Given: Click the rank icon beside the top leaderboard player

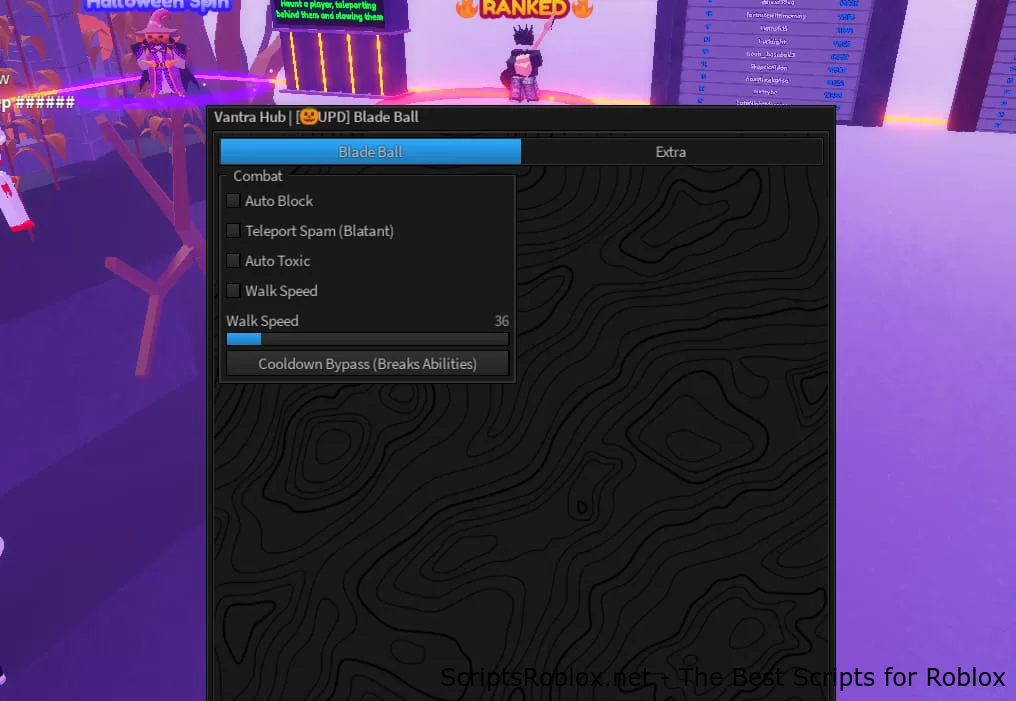Looking at the screenshot, I should [712, 3].
